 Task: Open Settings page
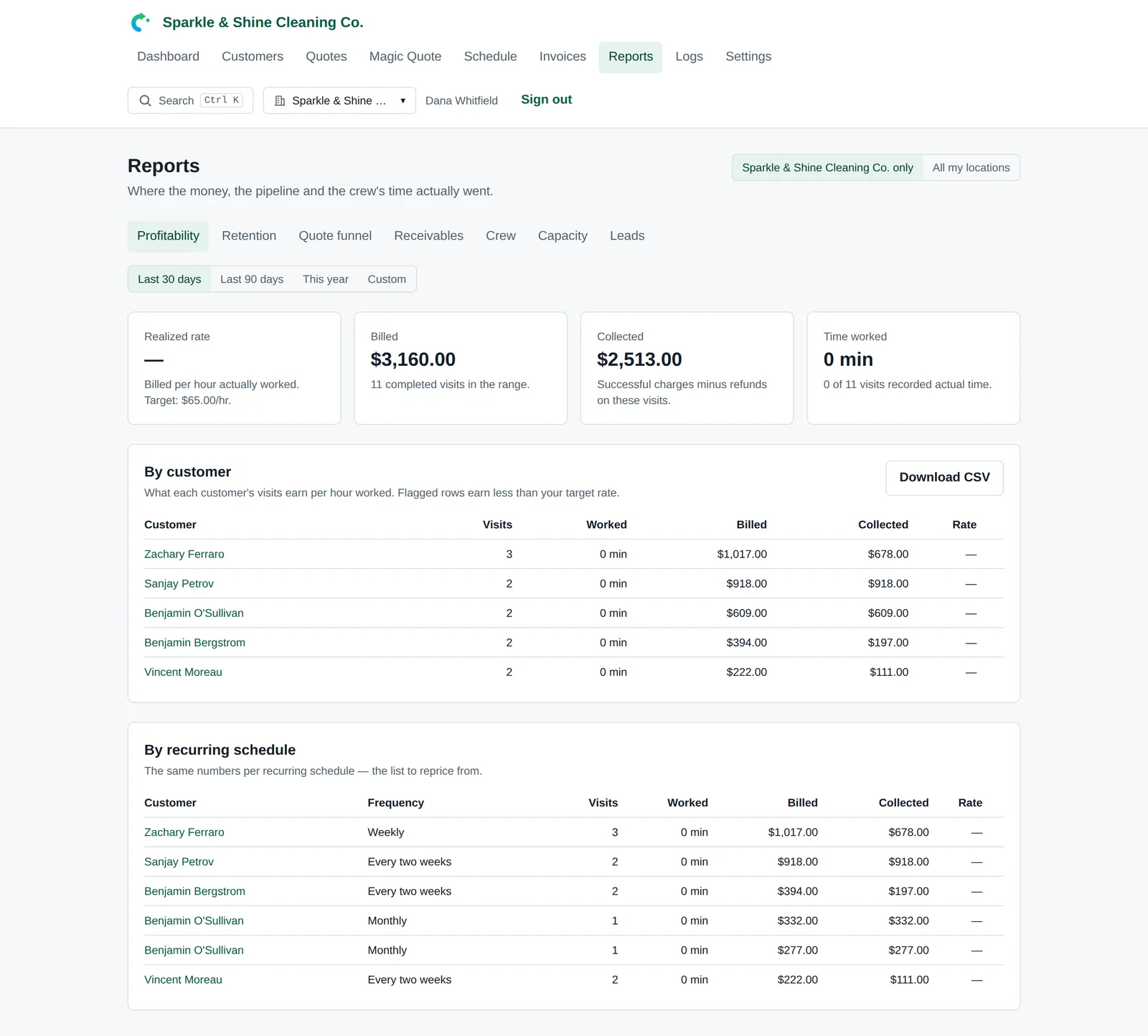click(748, 57)
